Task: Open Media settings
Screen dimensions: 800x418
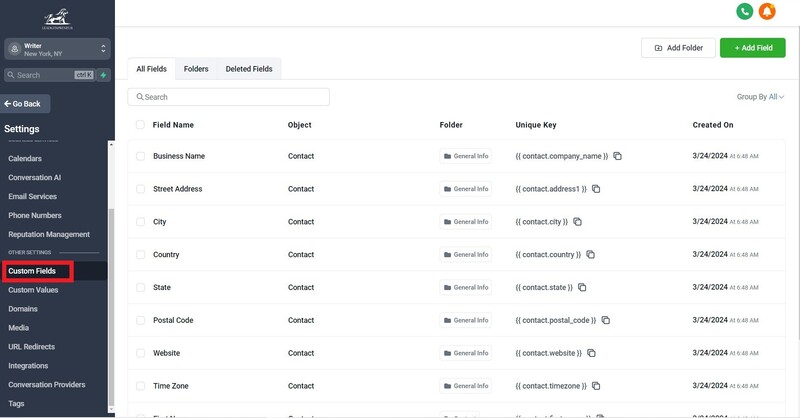Action: 18,328
